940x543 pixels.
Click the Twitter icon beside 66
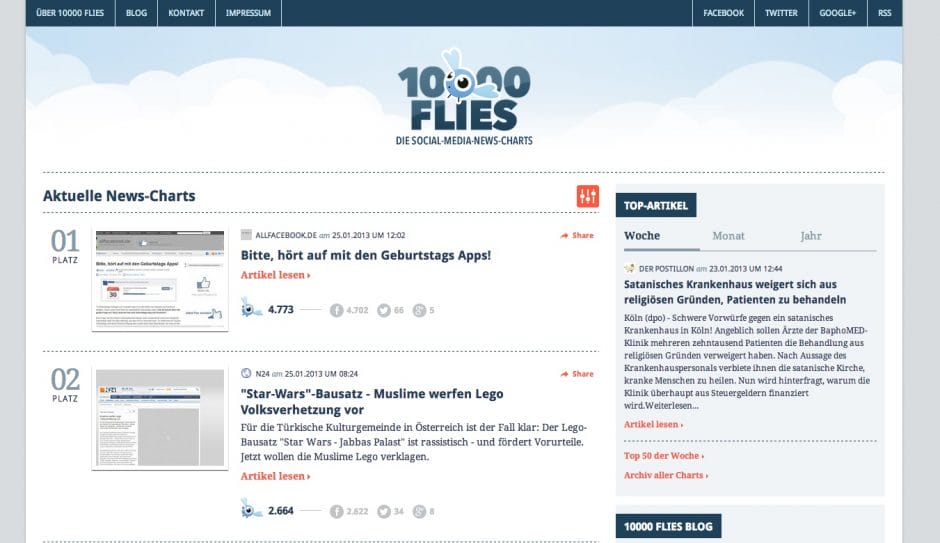click(x=384, y=310)
